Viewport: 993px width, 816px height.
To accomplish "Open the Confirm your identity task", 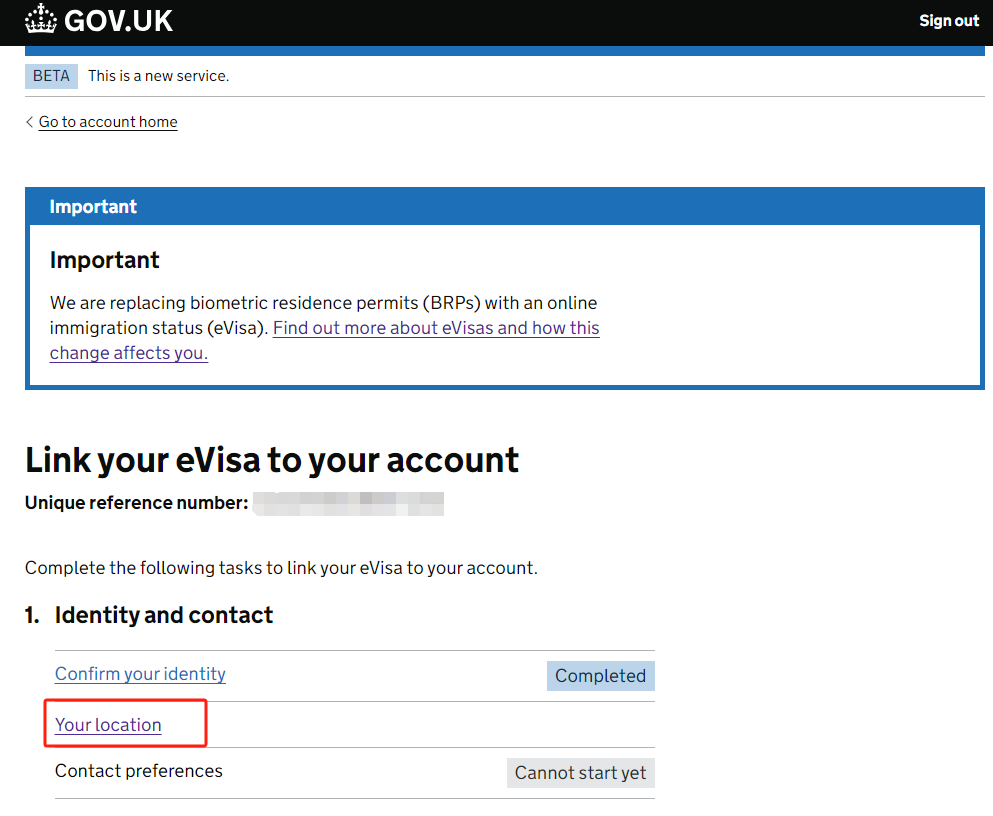I will [x=140, y=674].
